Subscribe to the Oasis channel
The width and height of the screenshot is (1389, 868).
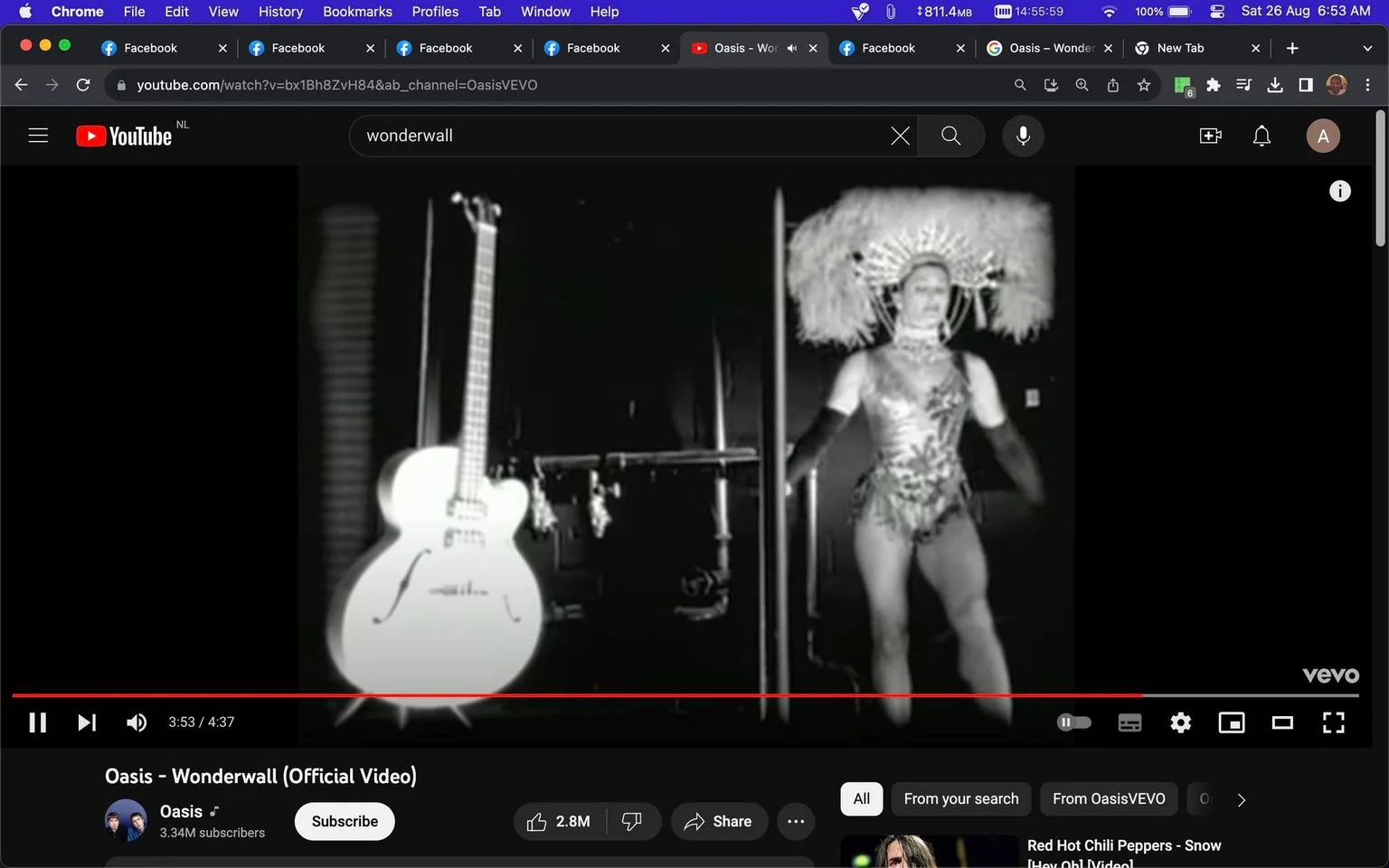coord(345,821)
